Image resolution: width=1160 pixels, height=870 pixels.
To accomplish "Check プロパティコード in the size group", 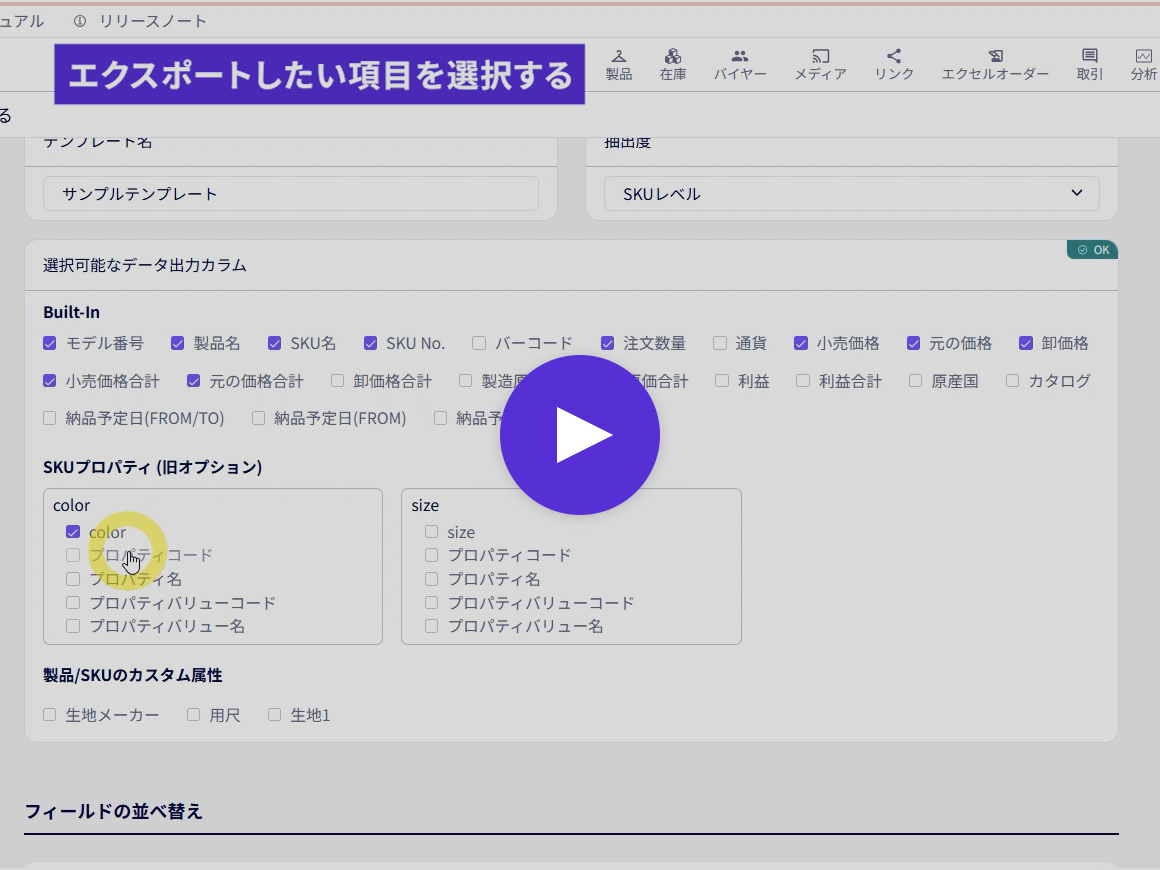I will click(x=431, y=555).
